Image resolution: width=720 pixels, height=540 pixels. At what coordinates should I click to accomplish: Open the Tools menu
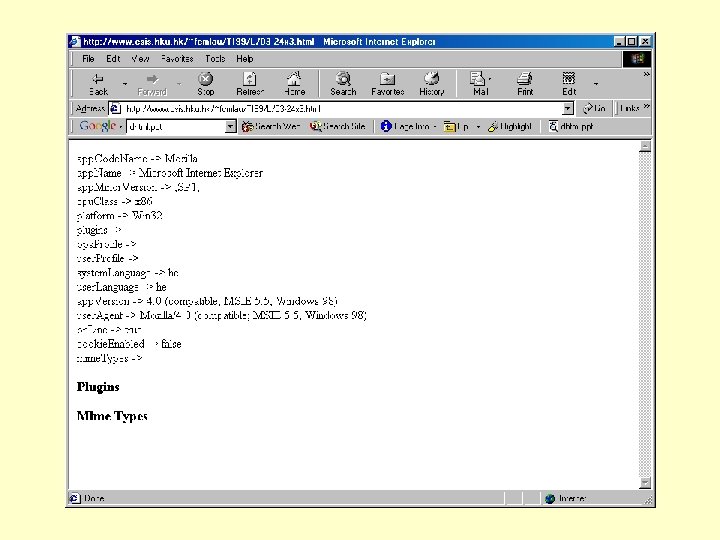coord(215,59)
